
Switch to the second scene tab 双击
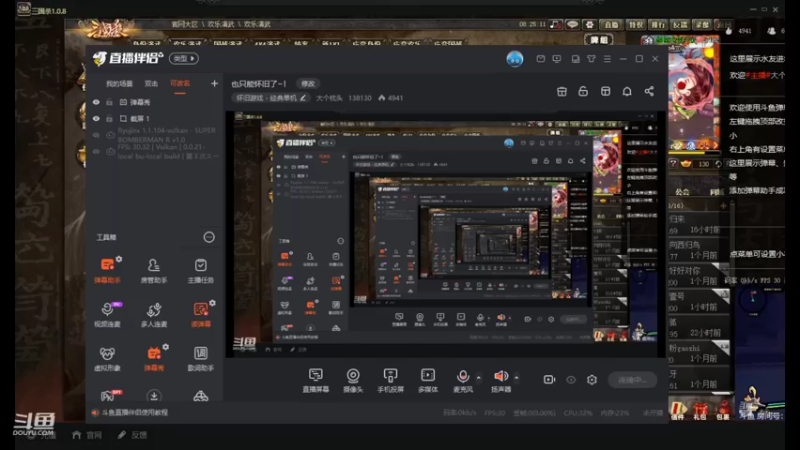point(151,84)
